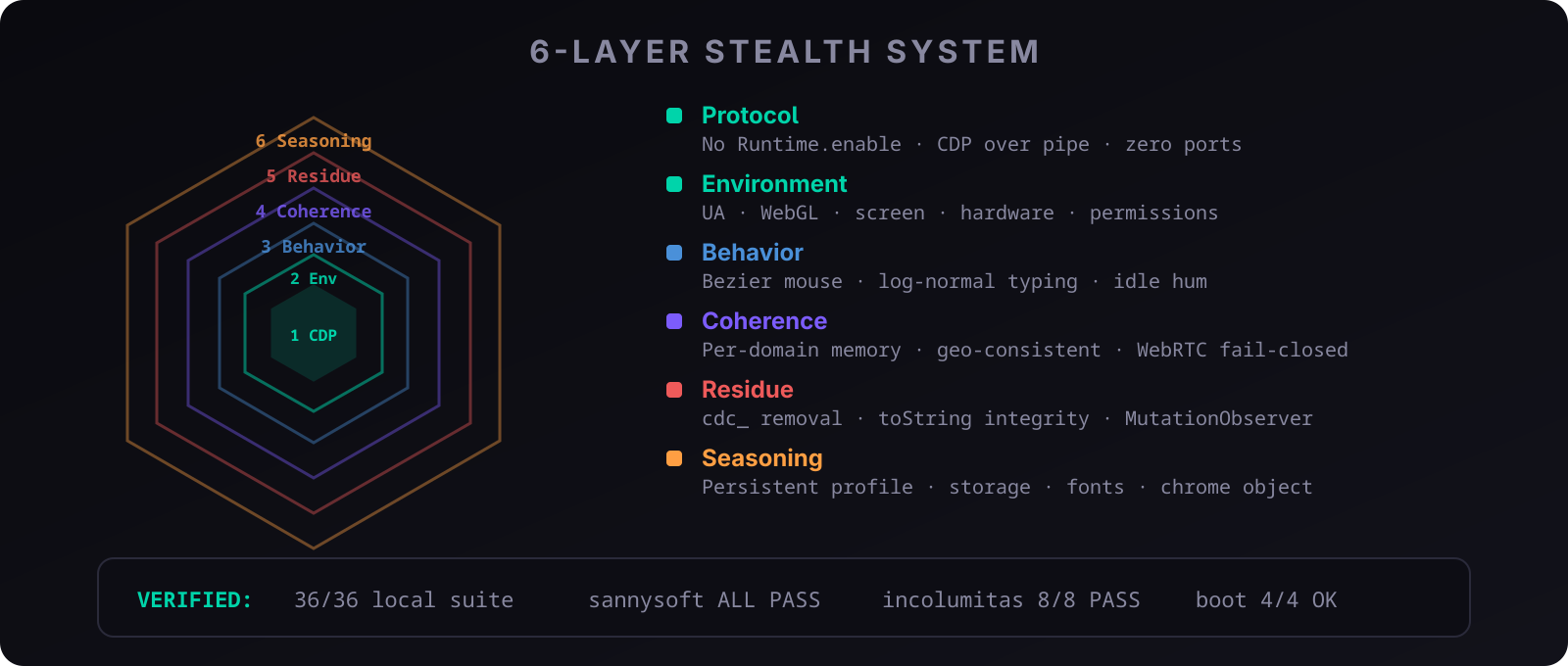Click the 'hardware' text under Environment
This screenshot has height=666, width=1568.
pos(1007,214)
